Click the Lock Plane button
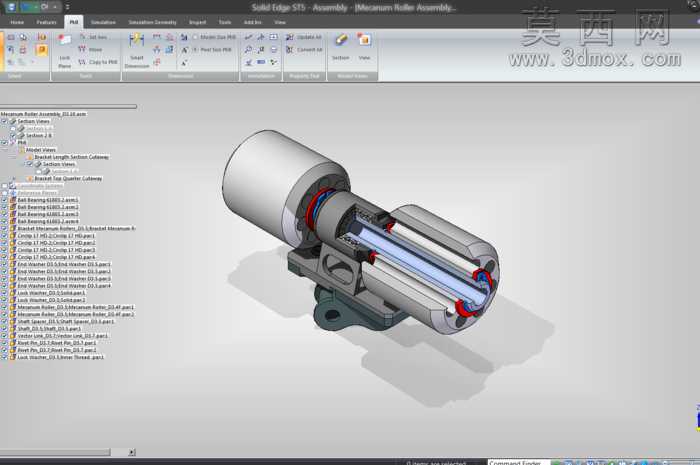Viewport: 700px width, 465px height. coord(65,50)
